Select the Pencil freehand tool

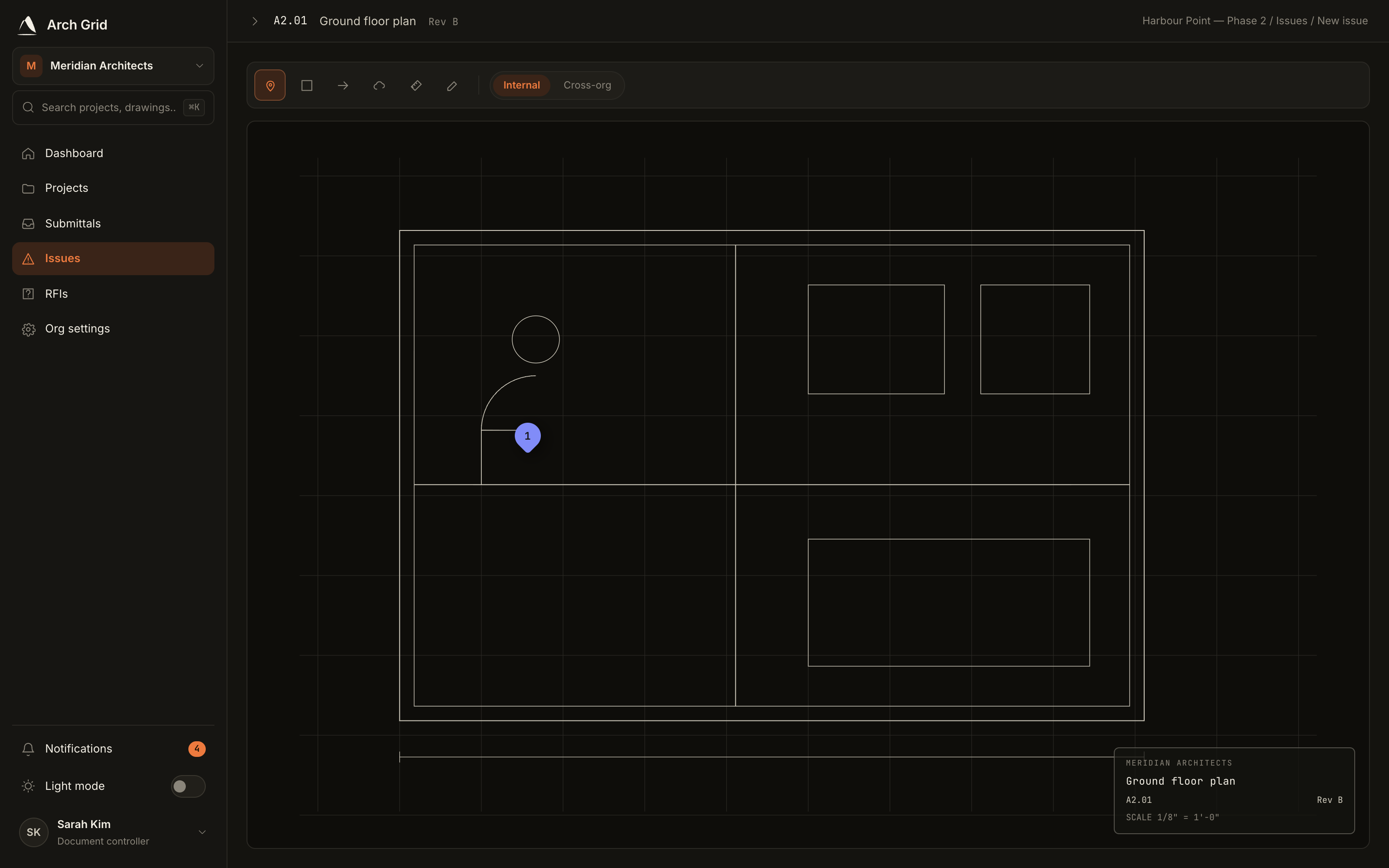(x=452, y=85)
